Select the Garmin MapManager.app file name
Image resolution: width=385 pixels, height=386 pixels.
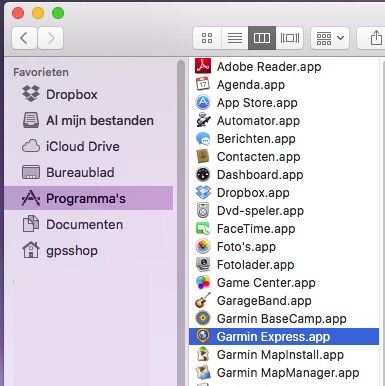(288, 373)
